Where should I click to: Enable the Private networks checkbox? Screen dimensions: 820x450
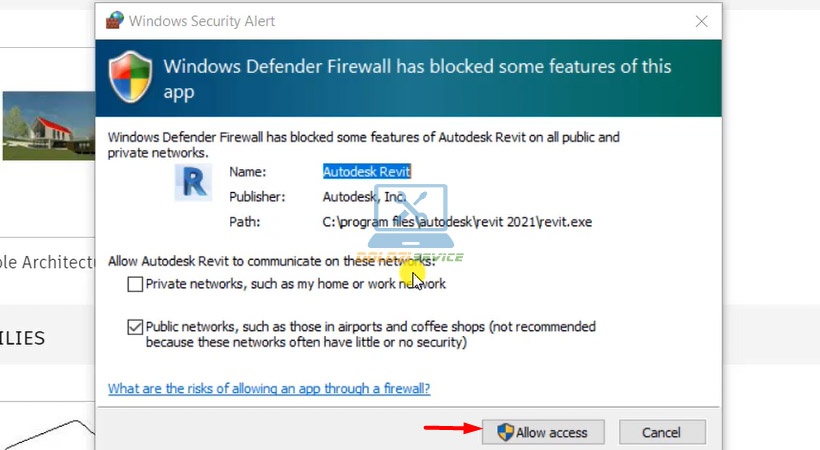[135, 284]
